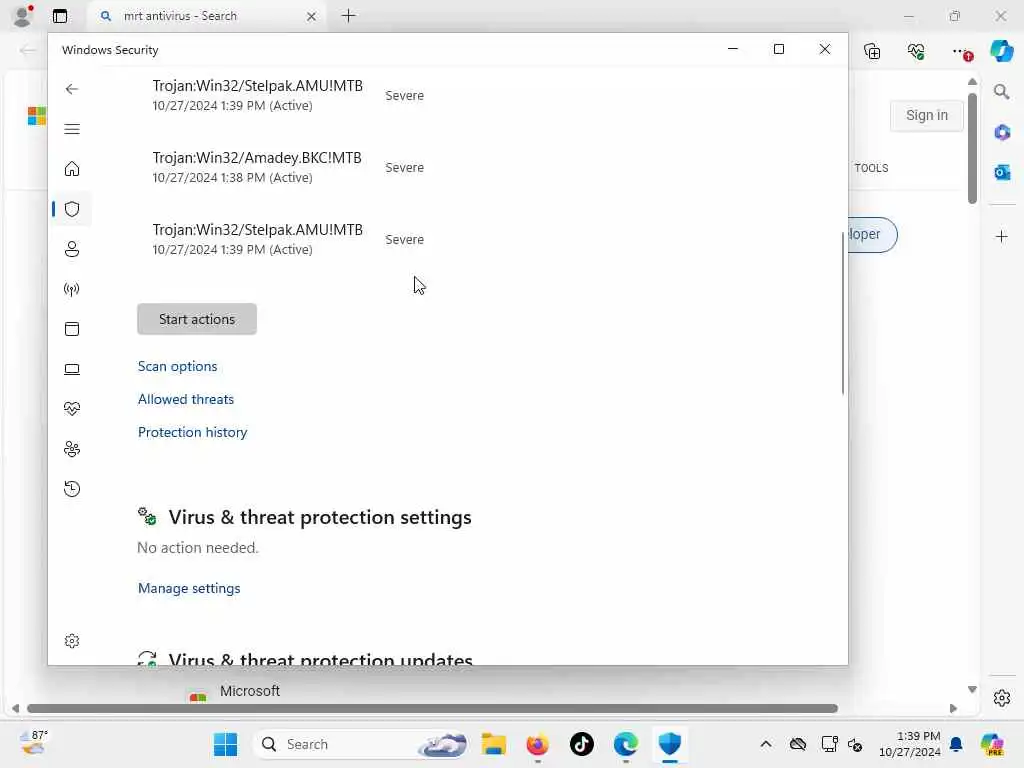The width and height of the screenshot is (1024, 768).
Task: Open App & browser control icon
Action: [x=72, y=329]
